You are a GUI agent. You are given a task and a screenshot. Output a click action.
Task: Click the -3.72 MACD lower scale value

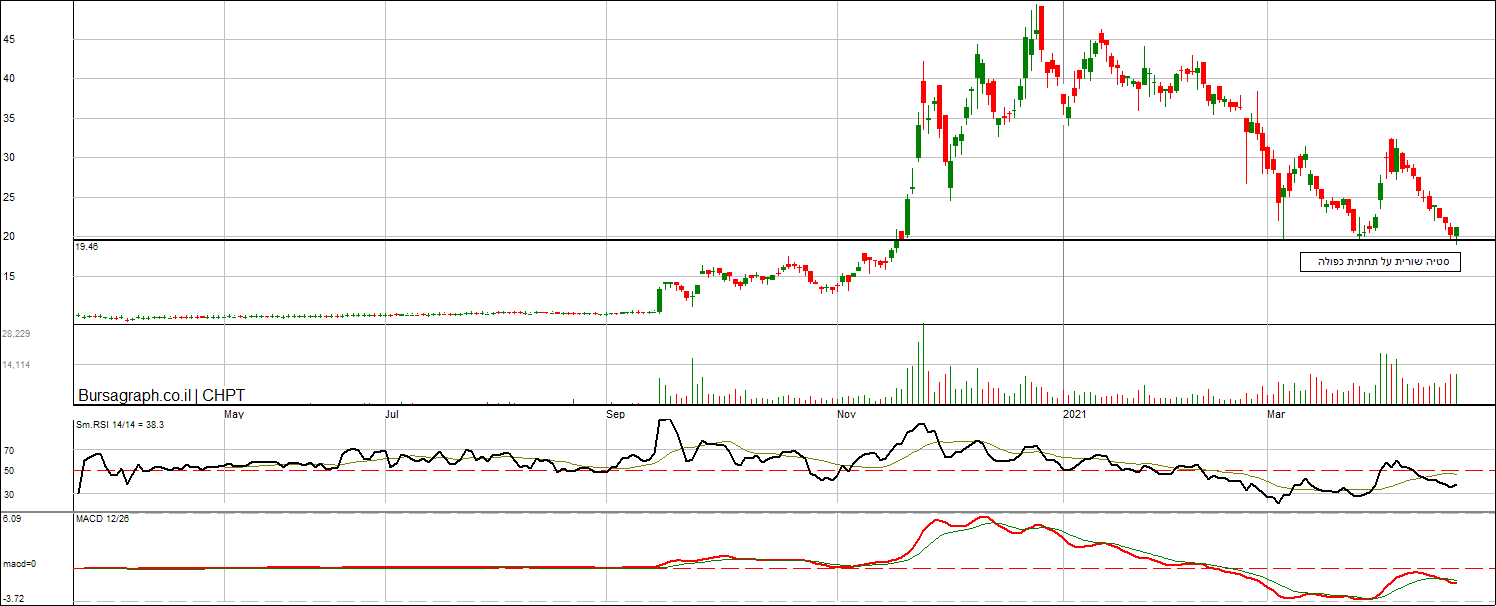point(12,598)
